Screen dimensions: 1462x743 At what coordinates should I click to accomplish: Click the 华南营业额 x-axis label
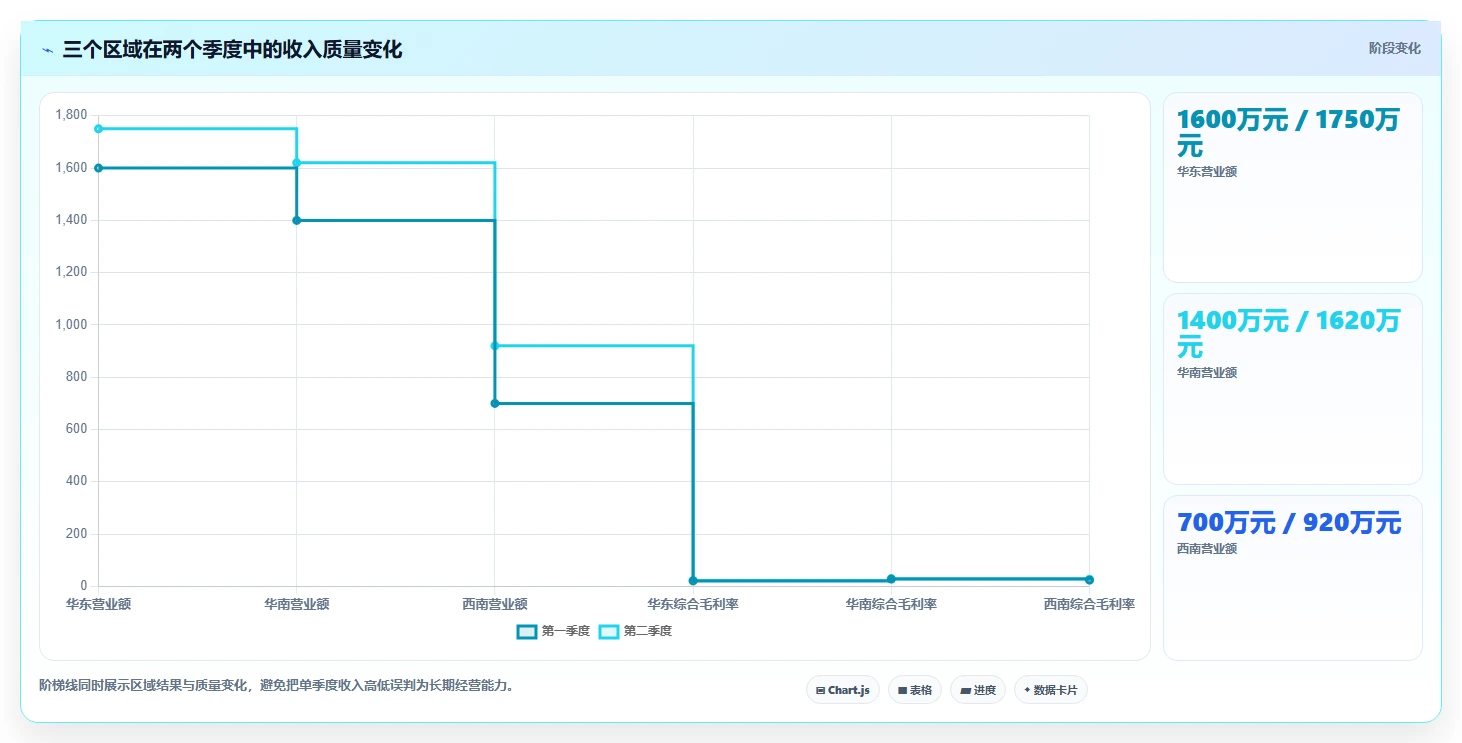pos(297,604)
